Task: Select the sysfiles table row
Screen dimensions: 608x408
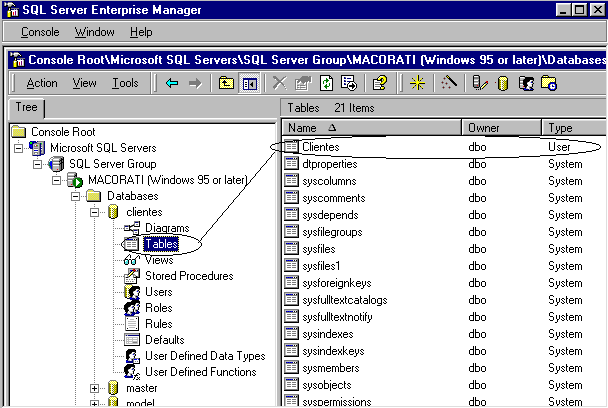Action: click(x=444, y=249)
